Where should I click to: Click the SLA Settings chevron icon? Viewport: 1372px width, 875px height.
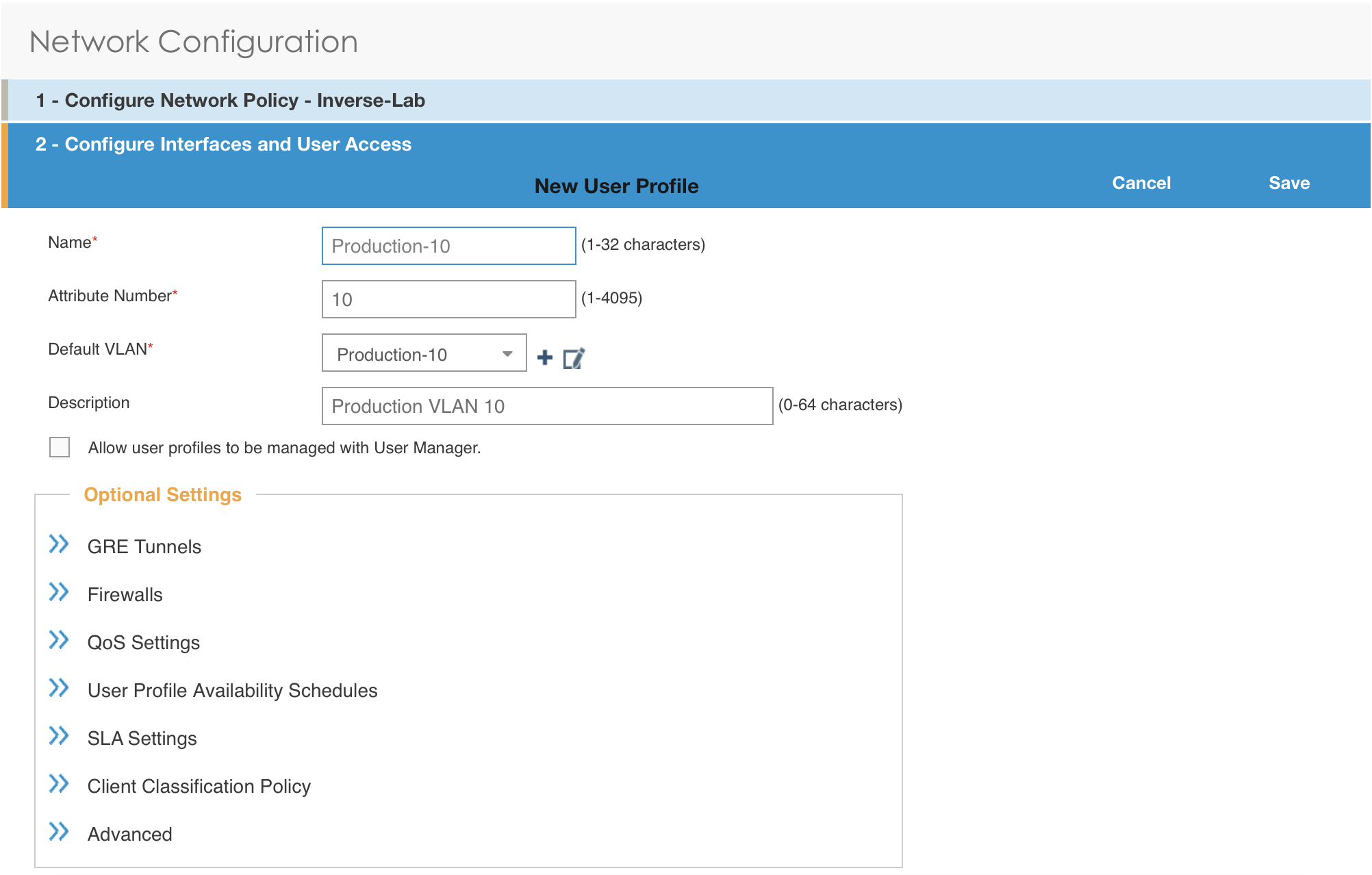[x=60, y=736]
